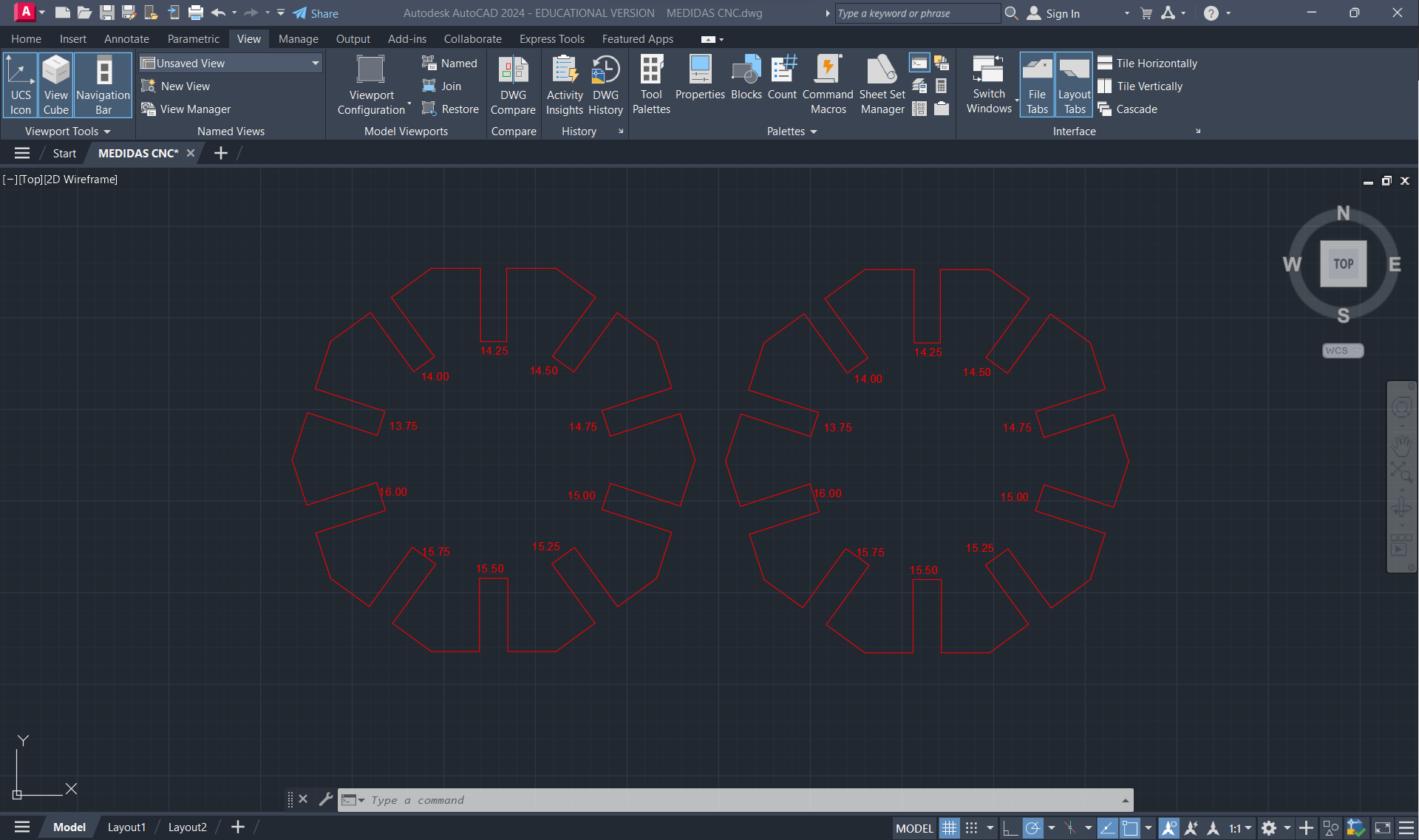Expand the Palettes panel
This screenshot has height=840, width=1419.
tap(792, 131)
